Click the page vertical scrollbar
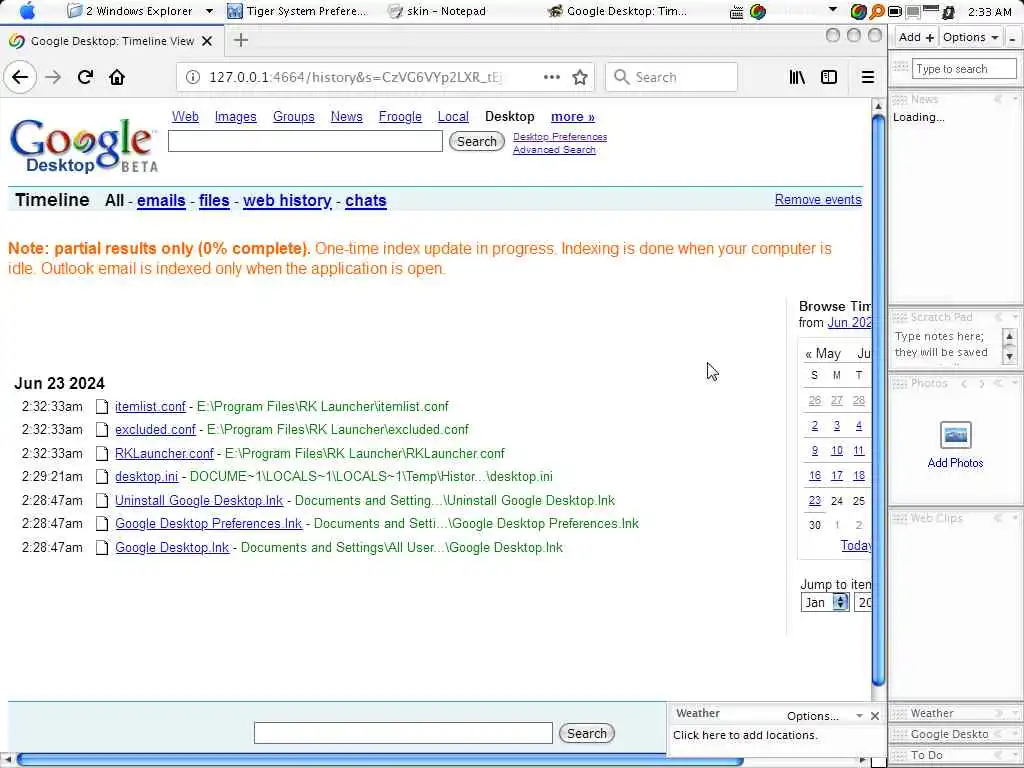 pos(878,398)
